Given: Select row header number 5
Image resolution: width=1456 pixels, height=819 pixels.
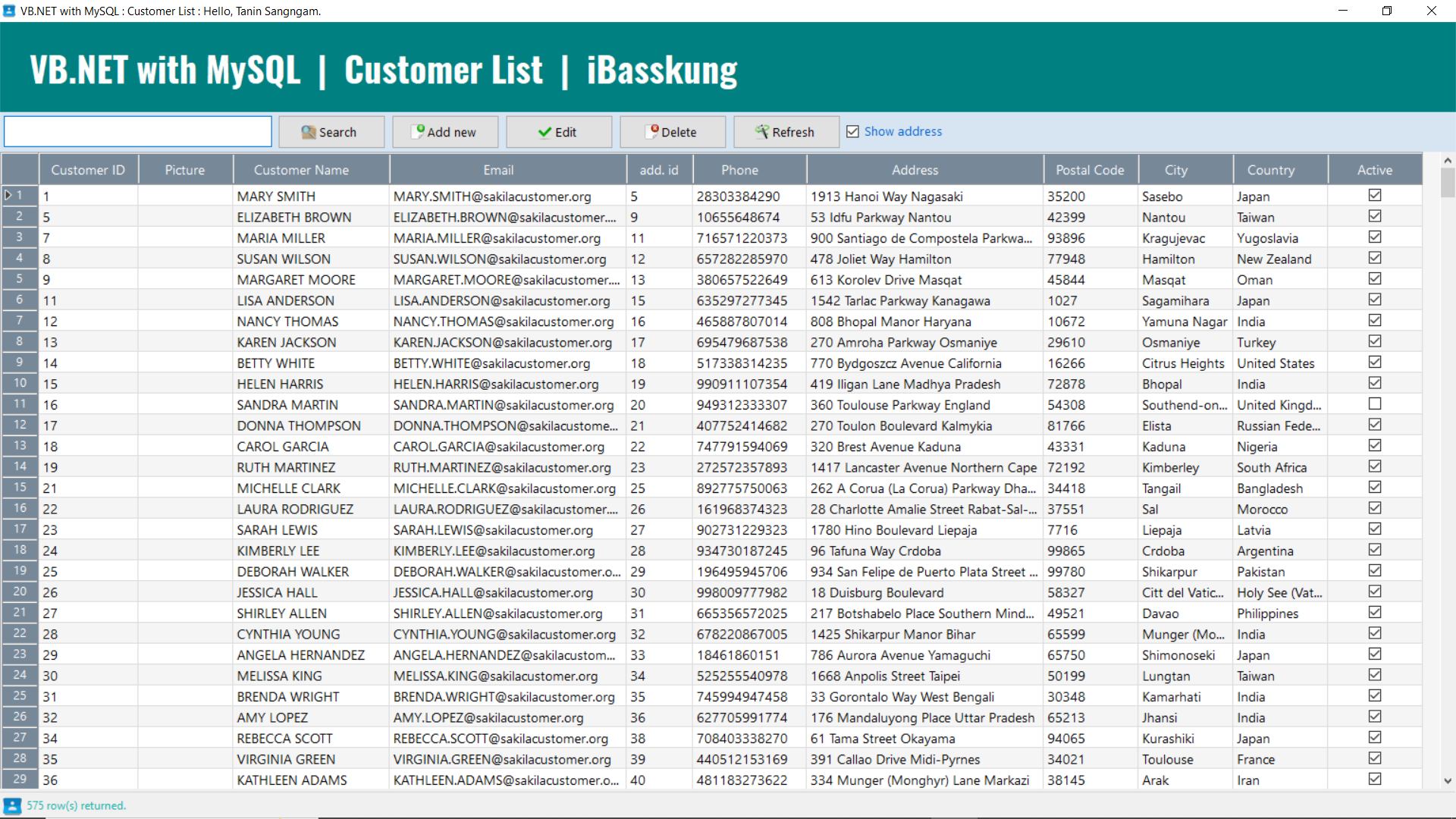Looking at the screenshot, I should point(20,279).
